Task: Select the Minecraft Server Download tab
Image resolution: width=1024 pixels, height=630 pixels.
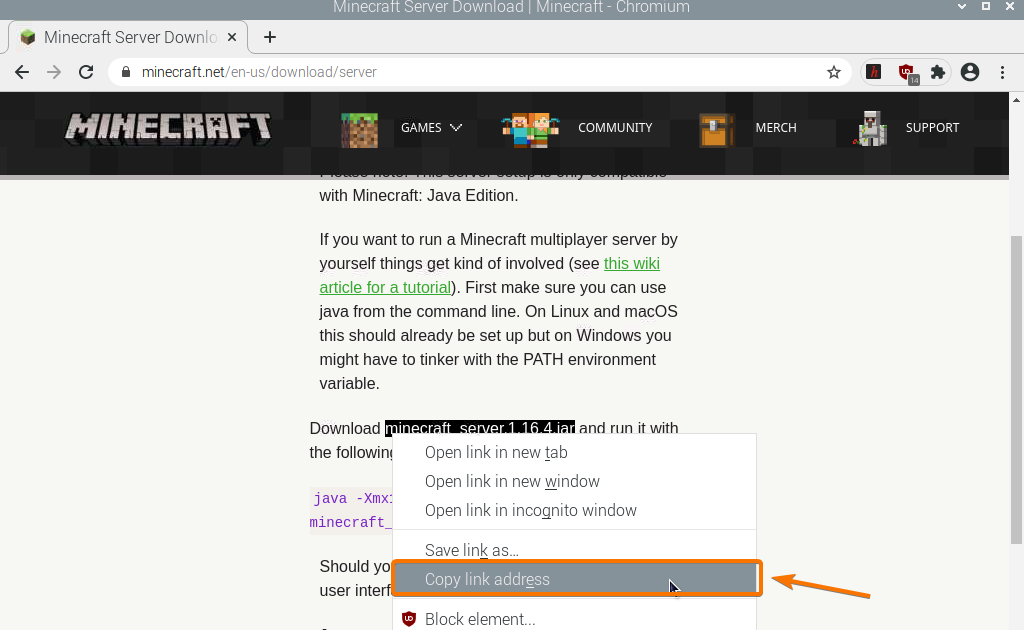Action: tap(128, 37)
